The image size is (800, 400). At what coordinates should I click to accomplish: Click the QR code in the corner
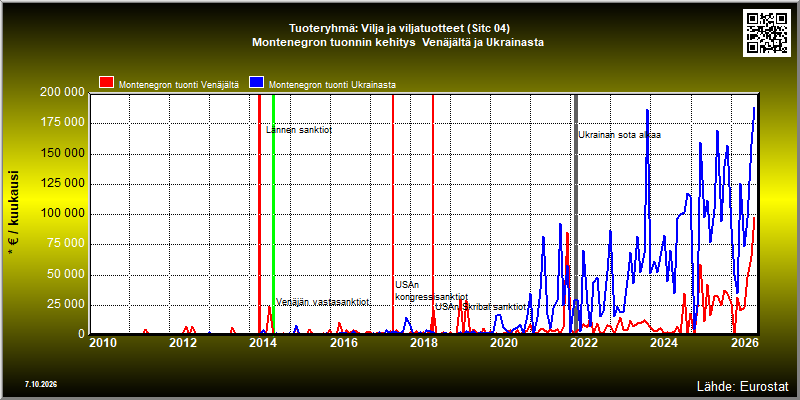tap(768, 32)
